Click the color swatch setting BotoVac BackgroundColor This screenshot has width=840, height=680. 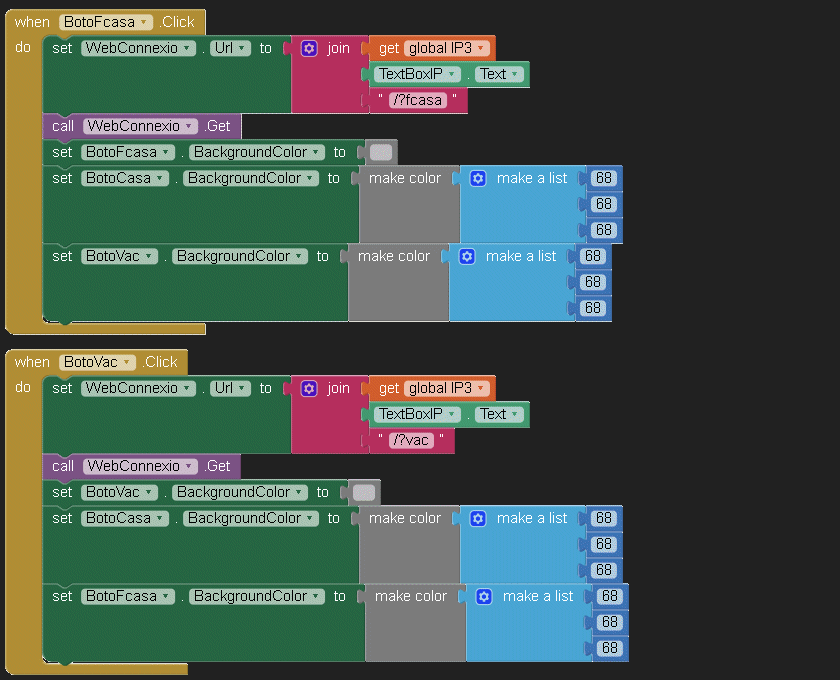pos(364,492)
